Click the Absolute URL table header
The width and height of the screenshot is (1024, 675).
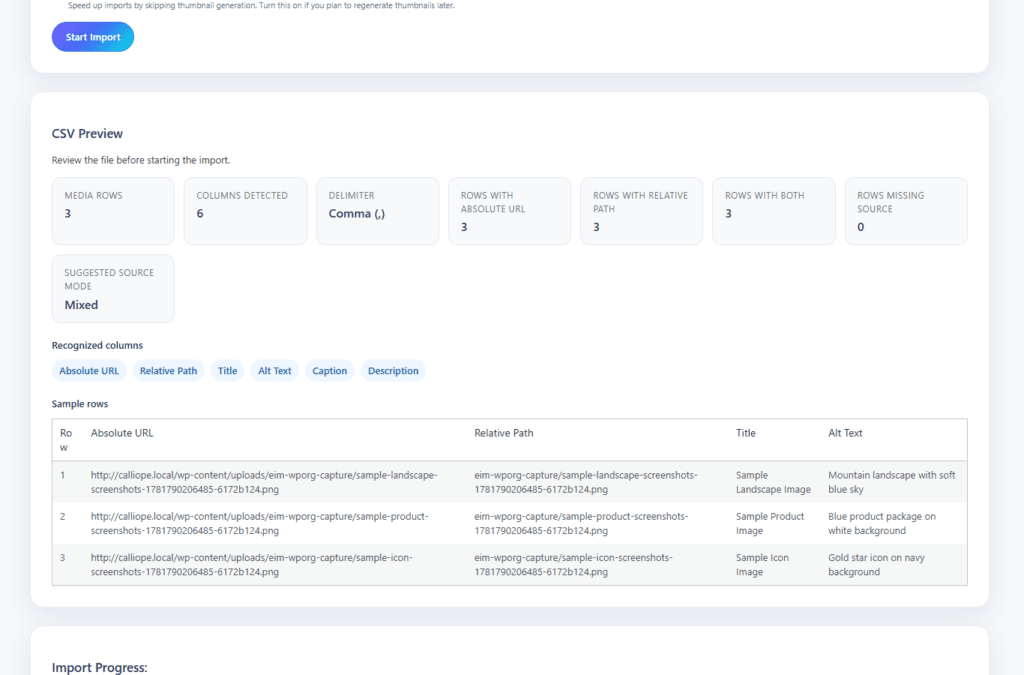[122, 433]
